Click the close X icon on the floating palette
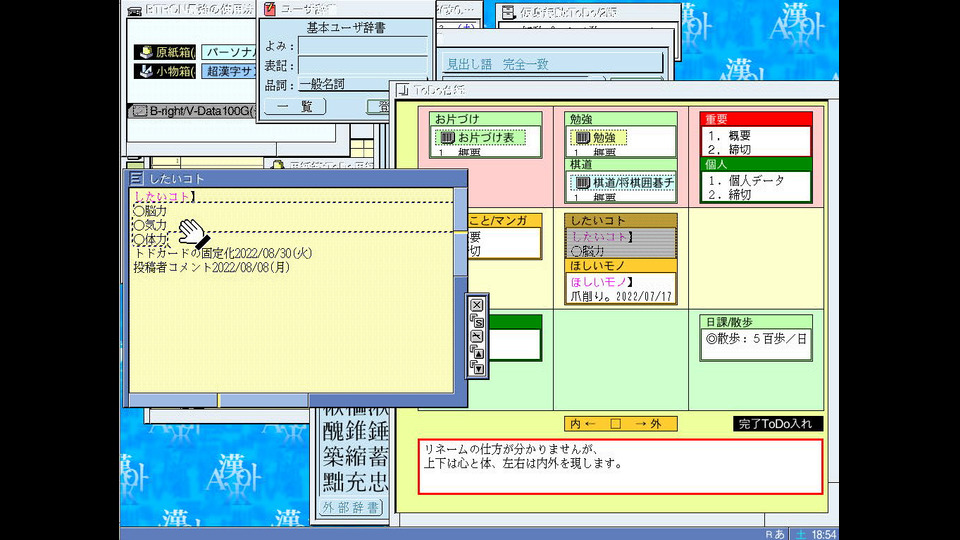This screenshot has width=960, height=540. point(477,306)
